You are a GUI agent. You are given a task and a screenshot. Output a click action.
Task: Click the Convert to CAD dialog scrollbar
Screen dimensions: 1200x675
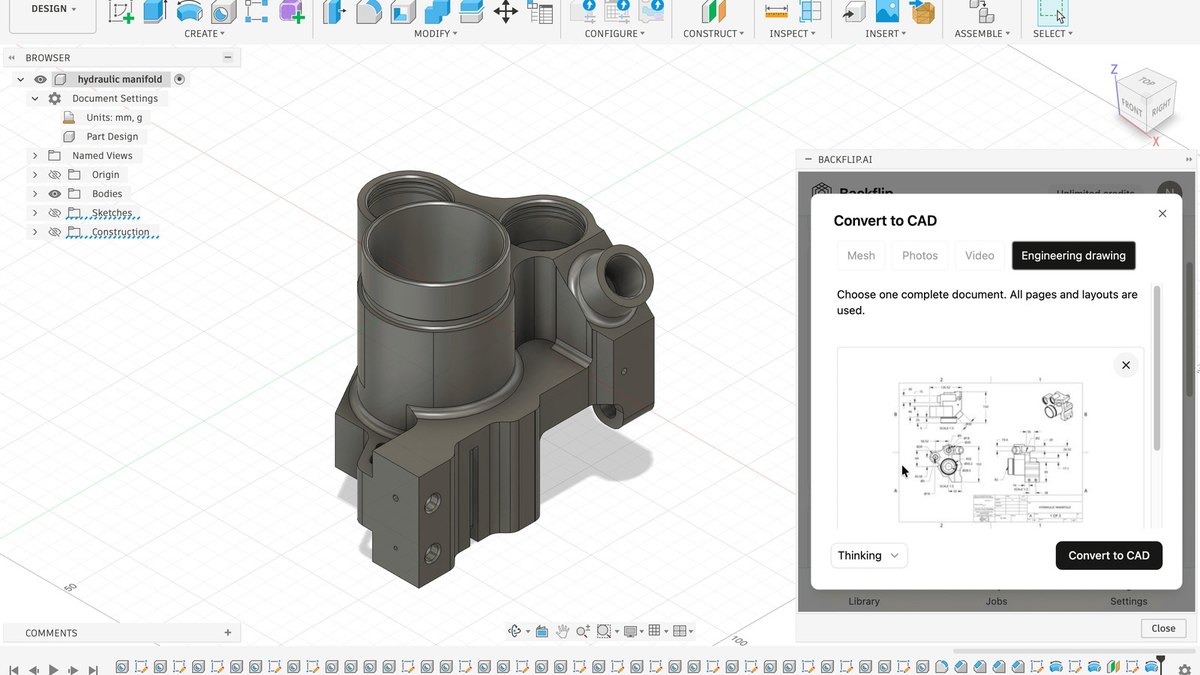tap(1157, 368)
